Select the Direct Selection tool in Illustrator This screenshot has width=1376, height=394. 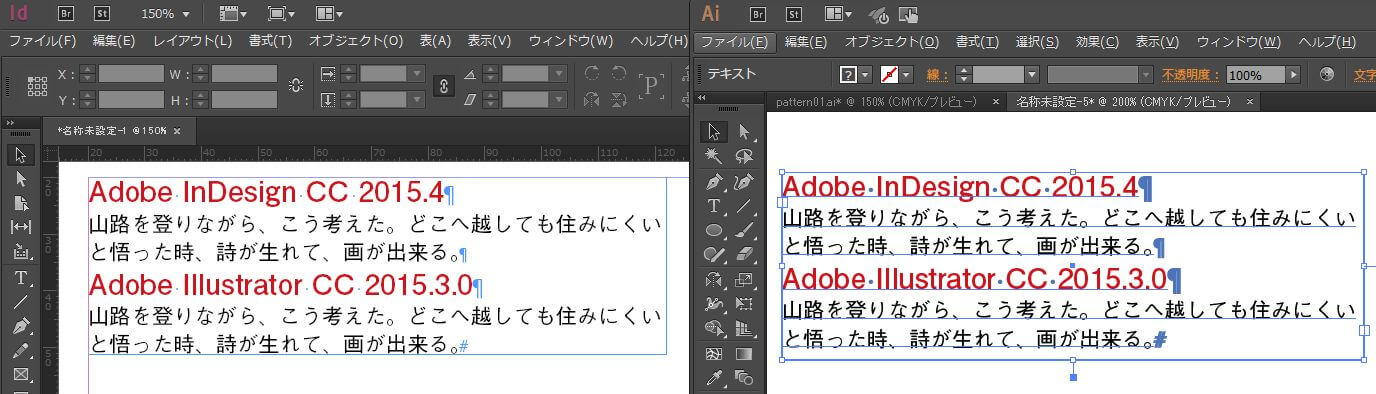tap(744, 131)
